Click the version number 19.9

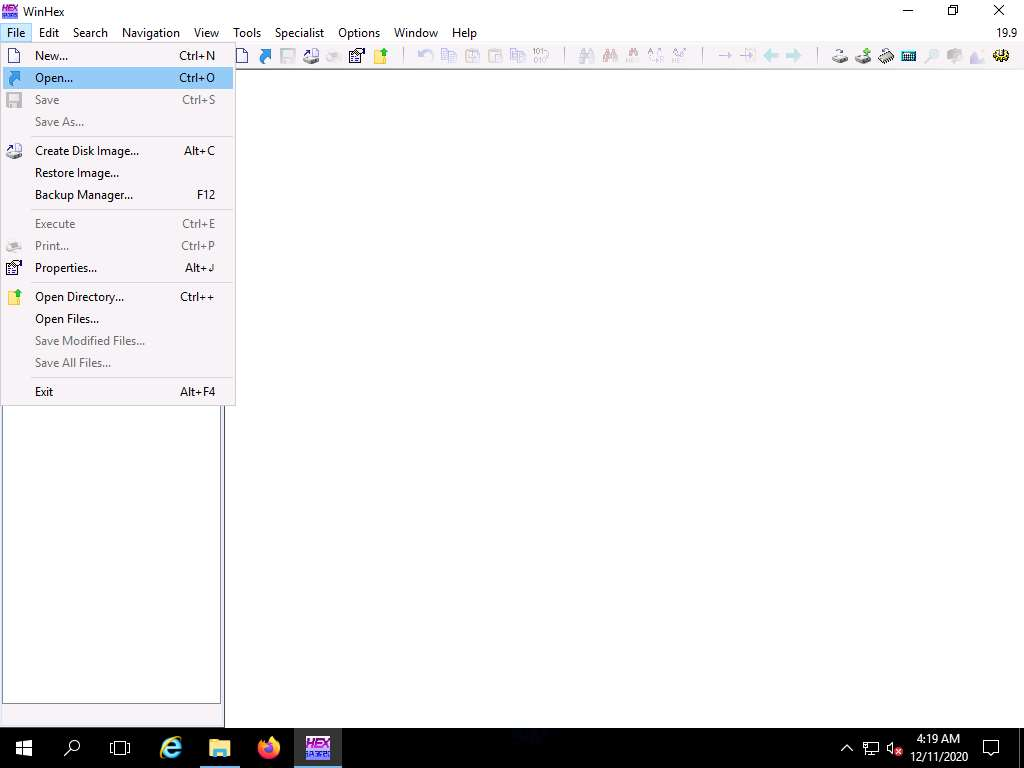tap(1006, 33)
